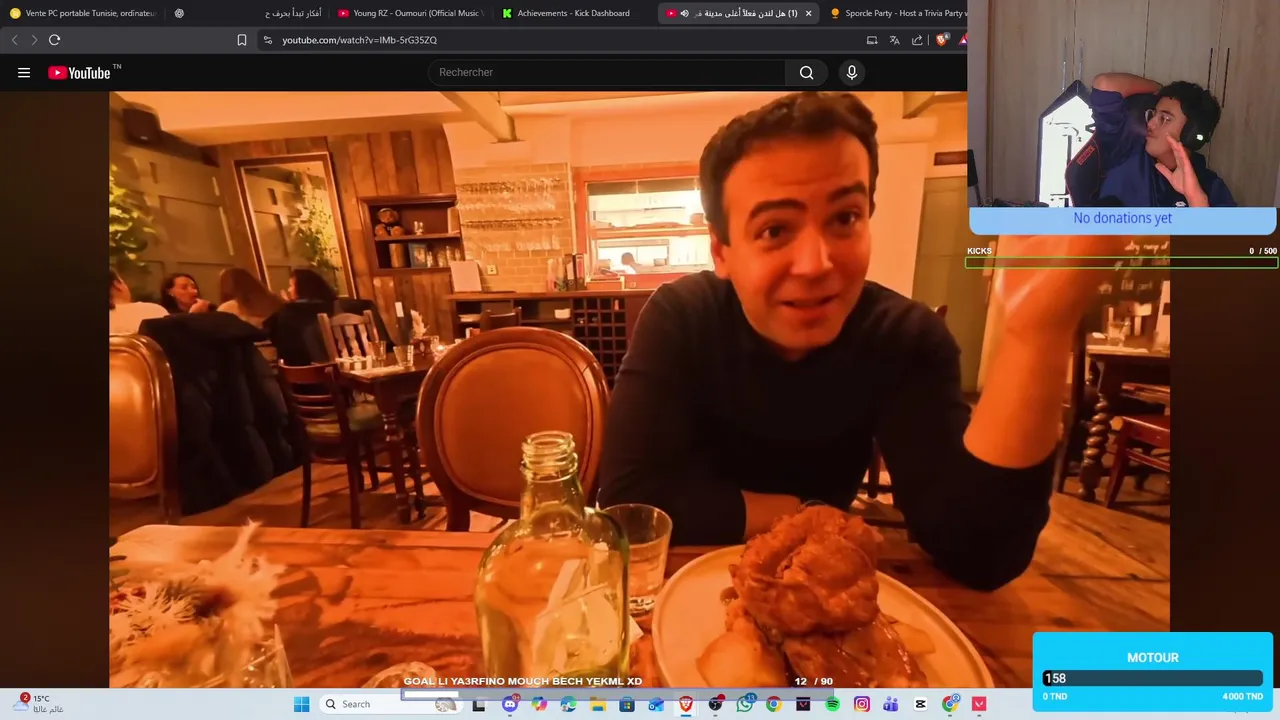This screenshot has height=720, width=1280.
Task: Open Outlook from the taskbar
Action: click(656, 704)
